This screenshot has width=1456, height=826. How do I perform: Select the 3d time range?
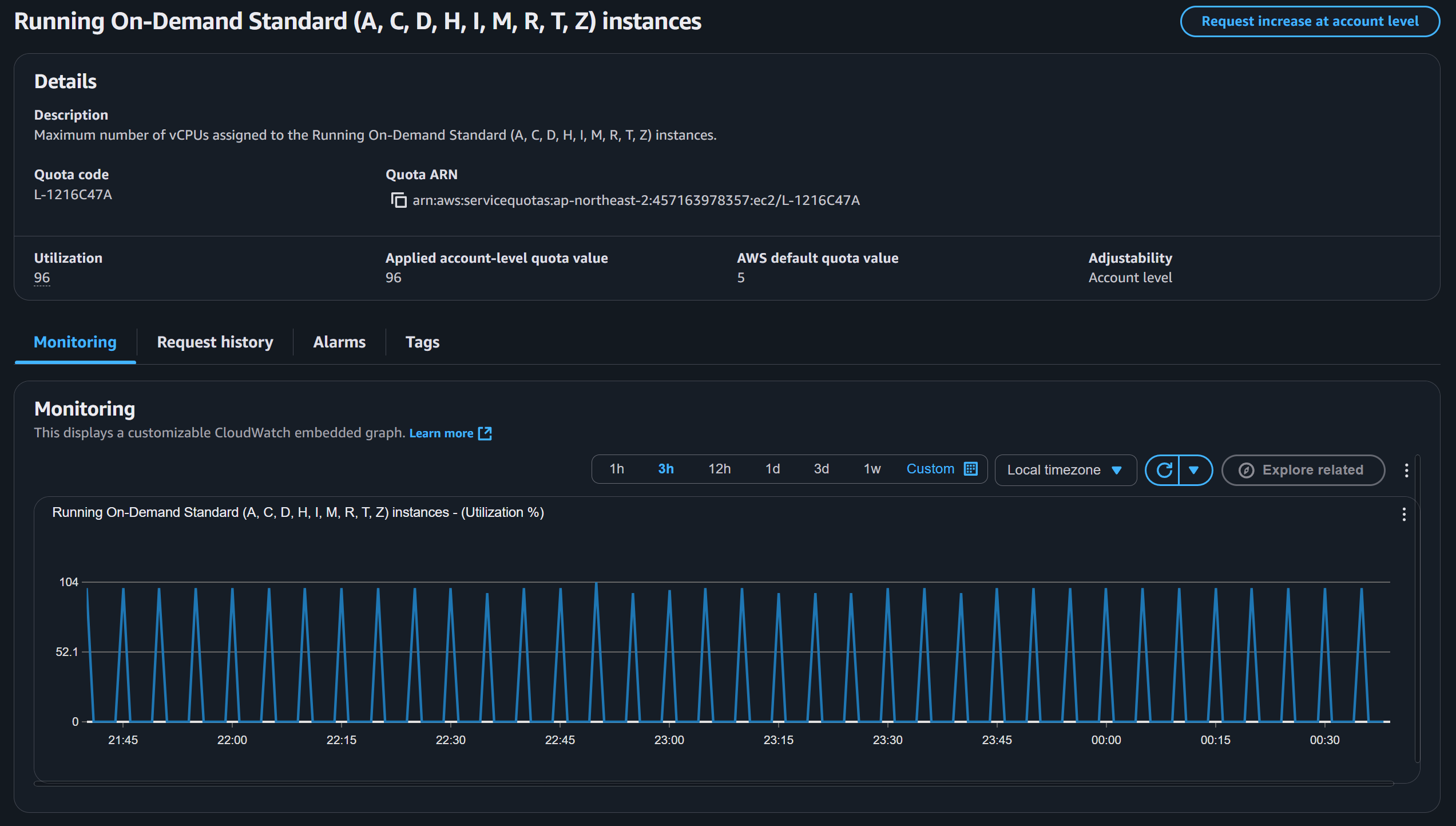tap(821, 469)
